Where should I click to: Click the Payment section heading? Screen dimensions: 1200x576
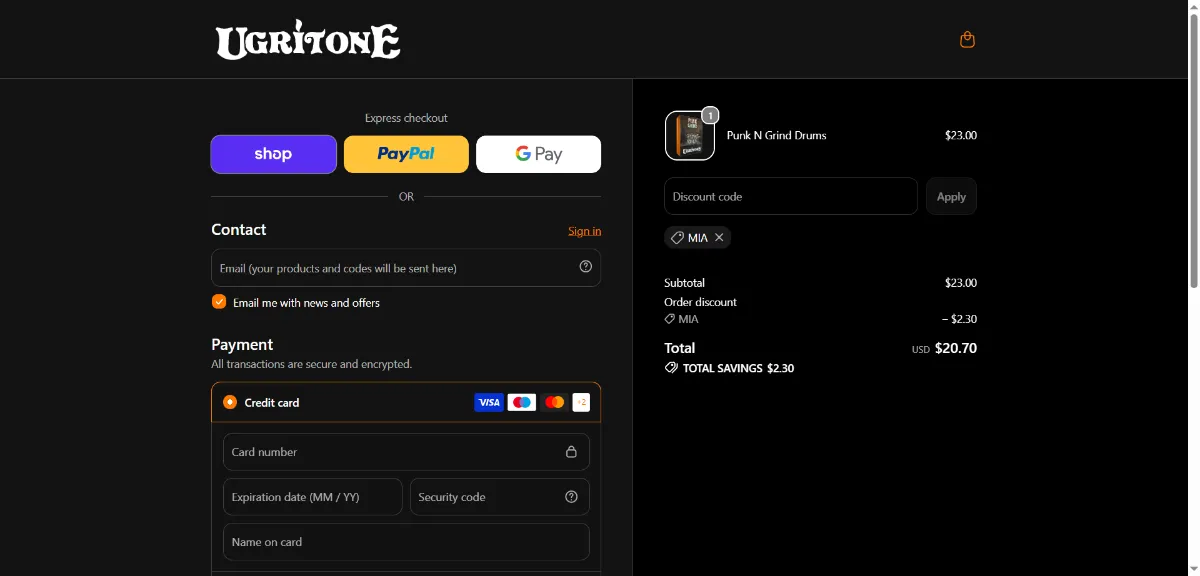(242, 344)
